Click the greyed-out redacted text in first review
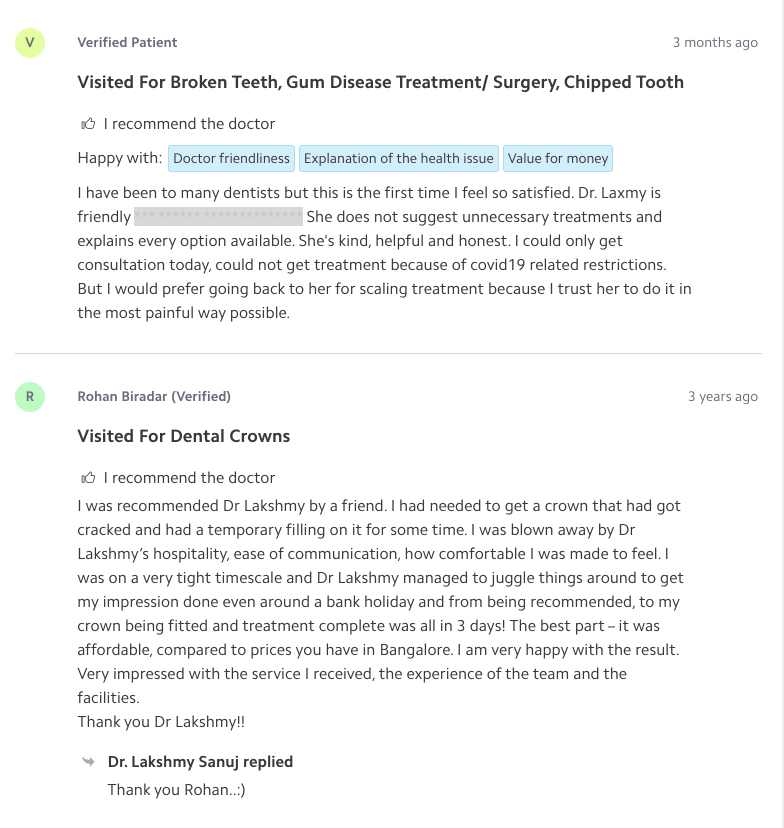This screenshot has width=784, height=828. pyautogui.click(x=218, y=217)
